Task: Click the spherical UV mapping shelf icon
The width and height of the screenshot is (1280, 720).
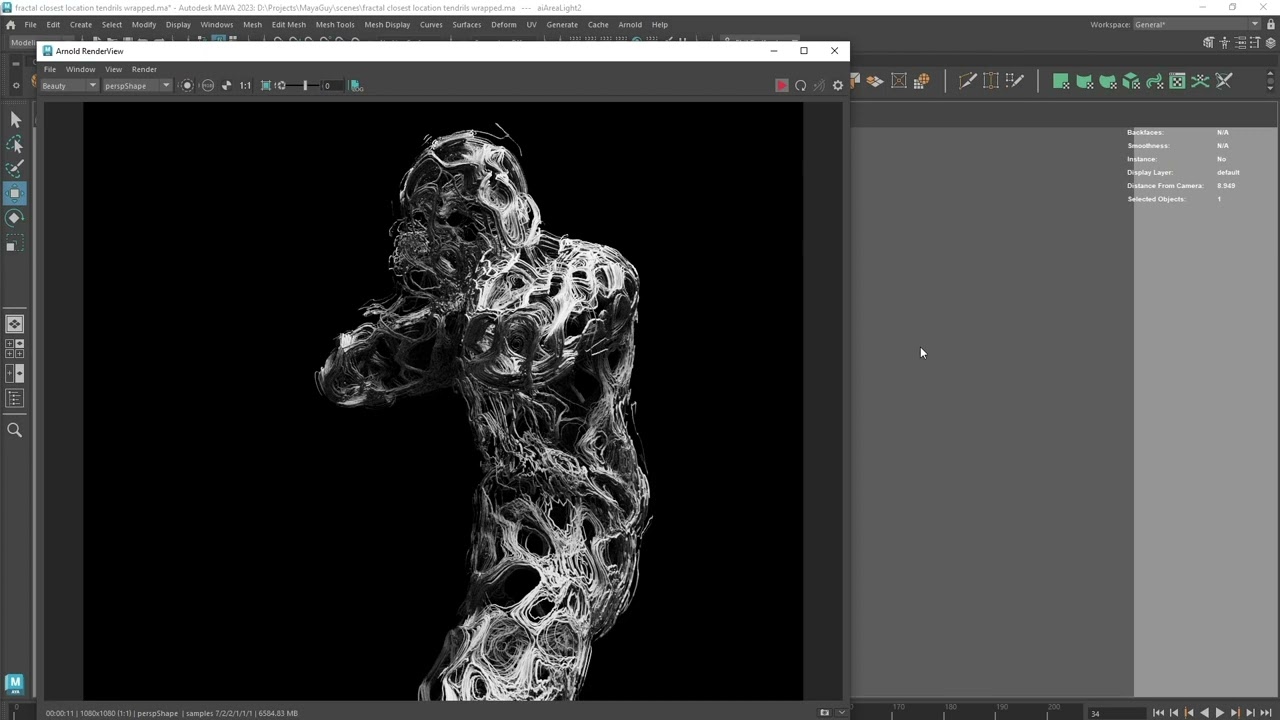Action: (x=922, y=81)
